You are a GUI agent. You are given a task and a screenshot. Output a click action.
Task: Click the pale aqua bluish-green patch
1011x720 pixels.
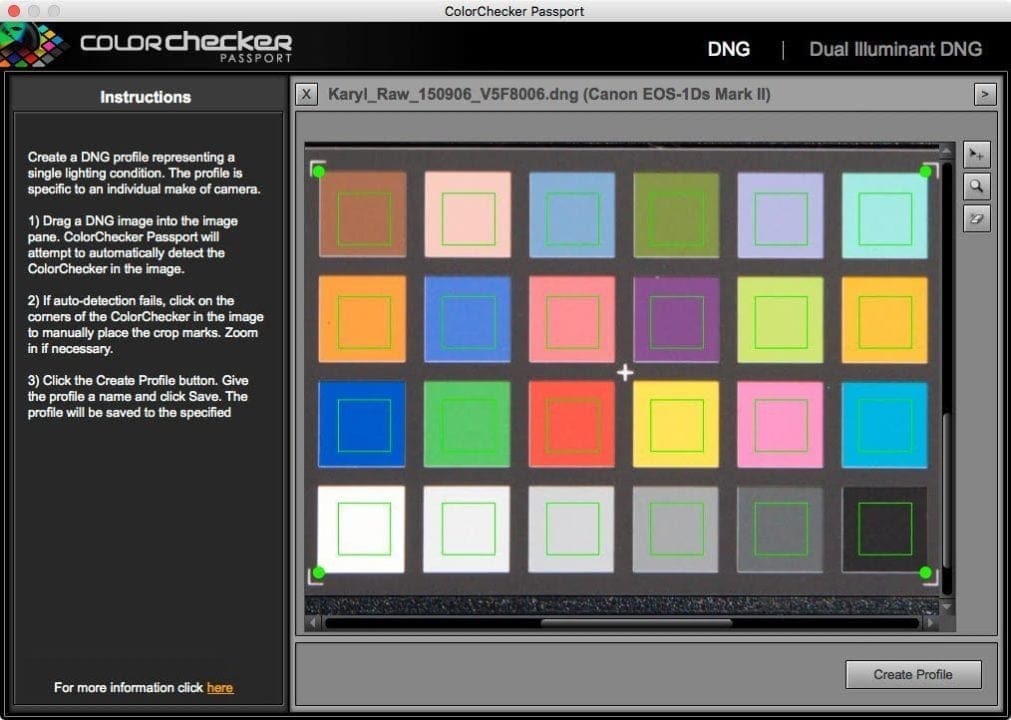click(885, 215)
